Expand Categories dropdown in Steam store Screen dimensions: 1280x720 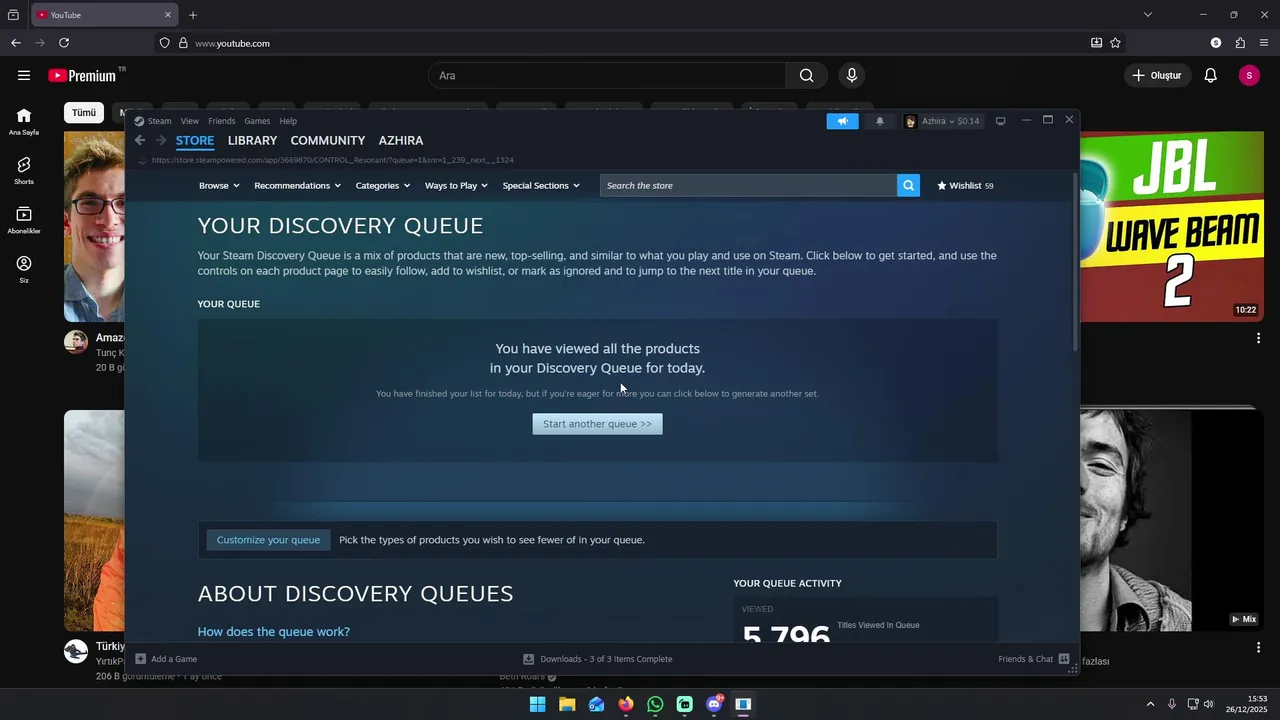[383, 185]
